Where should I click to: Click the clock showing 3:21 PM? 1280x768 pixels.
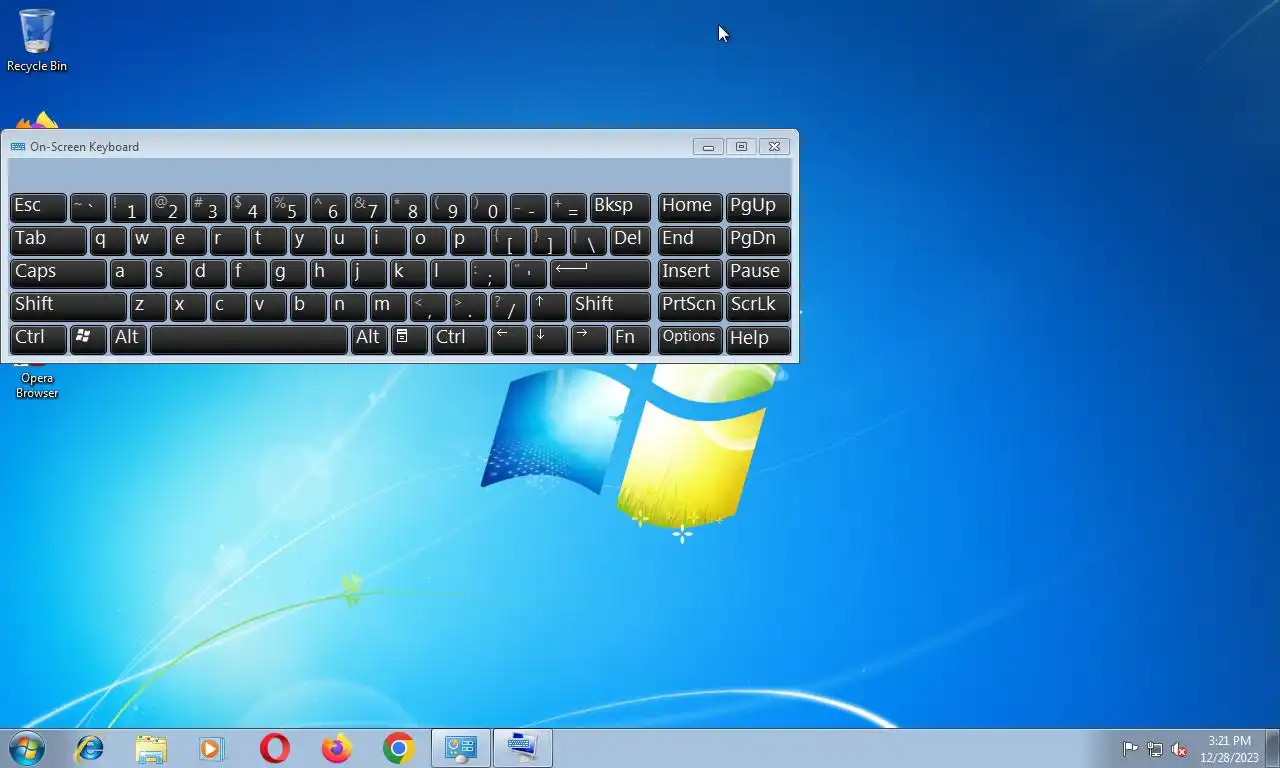coord(1229,741)
